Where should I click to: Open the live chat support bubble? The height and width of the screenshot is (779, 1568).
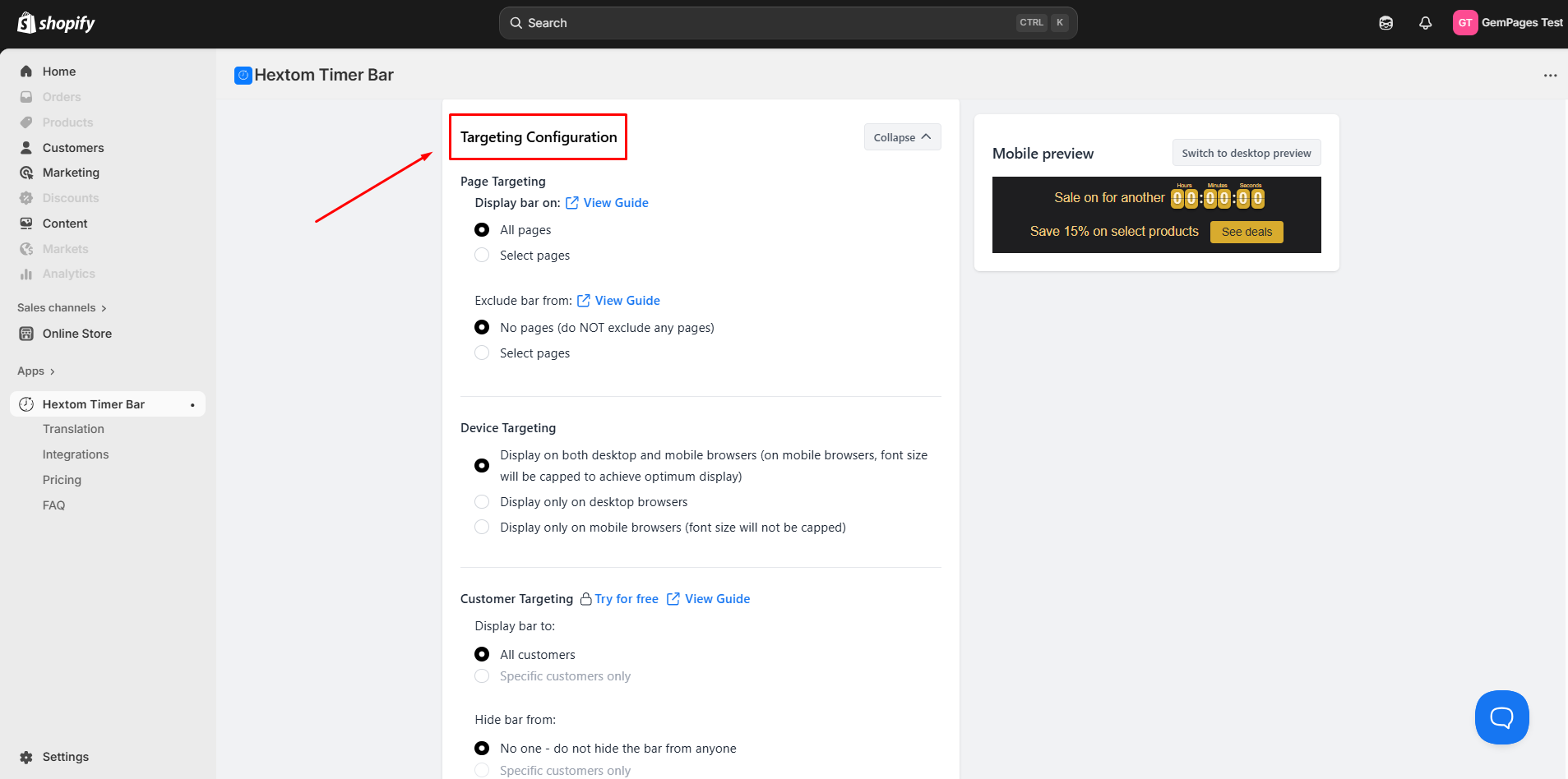pyautogui.click(x=1501, y=717)
